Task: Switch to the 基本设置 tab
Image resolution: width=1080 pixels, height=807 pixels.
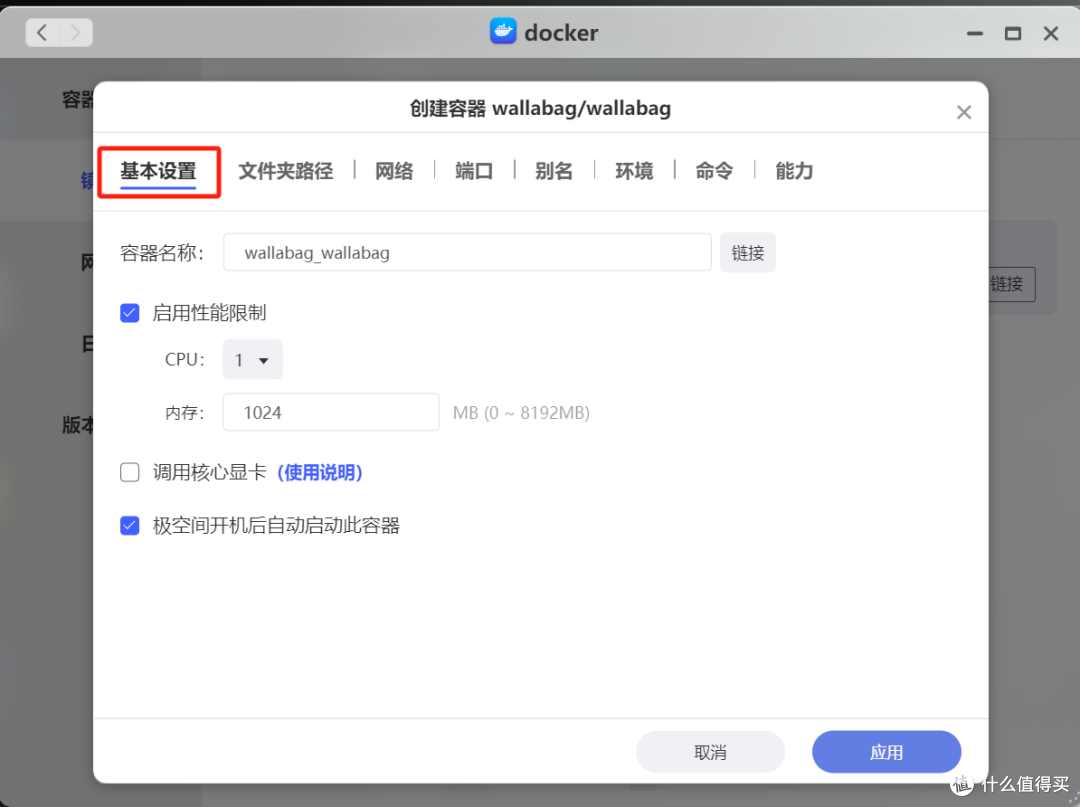Action: pyautogui.click(x=158, y=171)
